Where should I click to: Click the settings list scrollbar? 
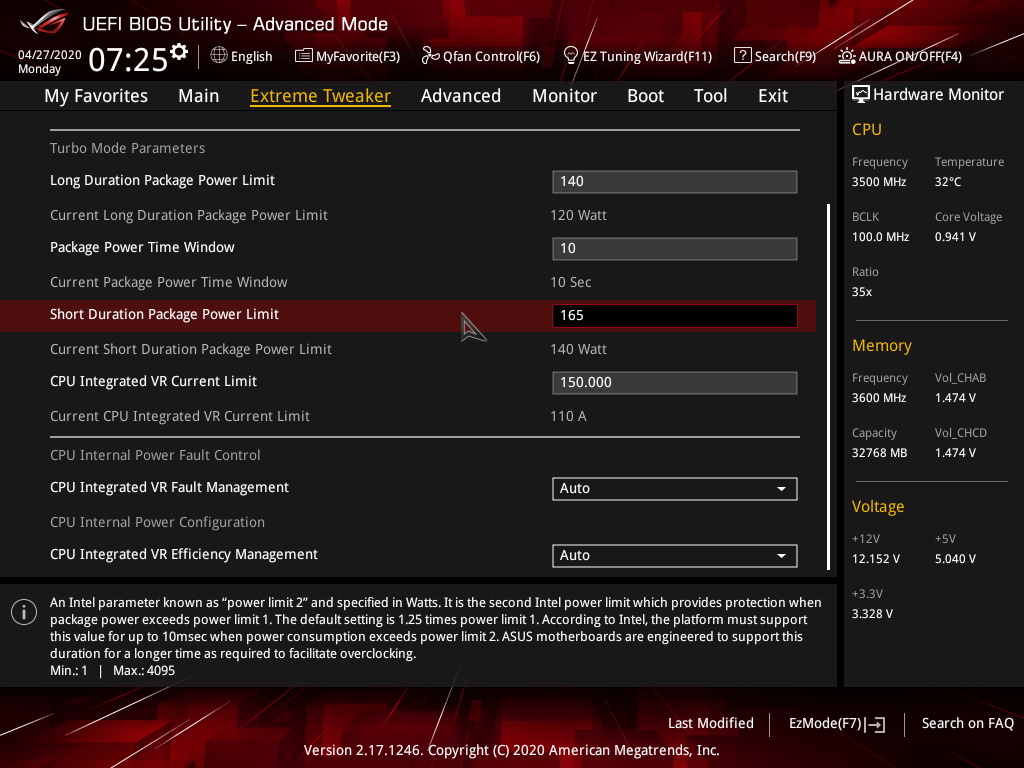828,387
